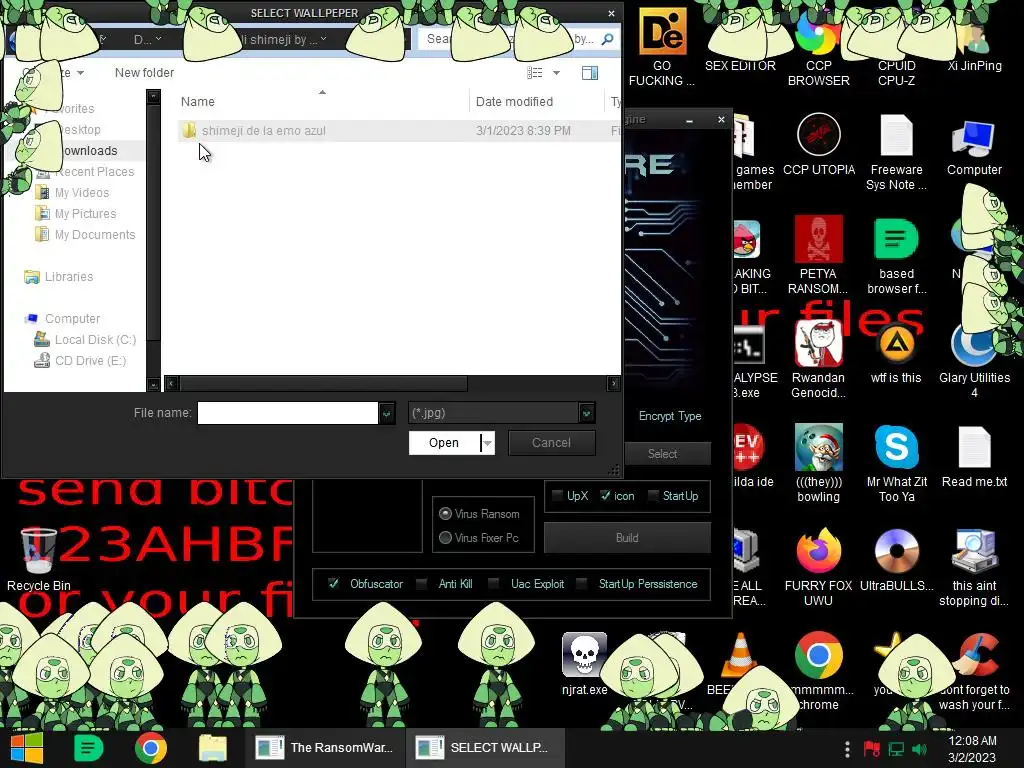Enable the UpX checkbox
This screenshot has width=1024, height=768.
558,496
